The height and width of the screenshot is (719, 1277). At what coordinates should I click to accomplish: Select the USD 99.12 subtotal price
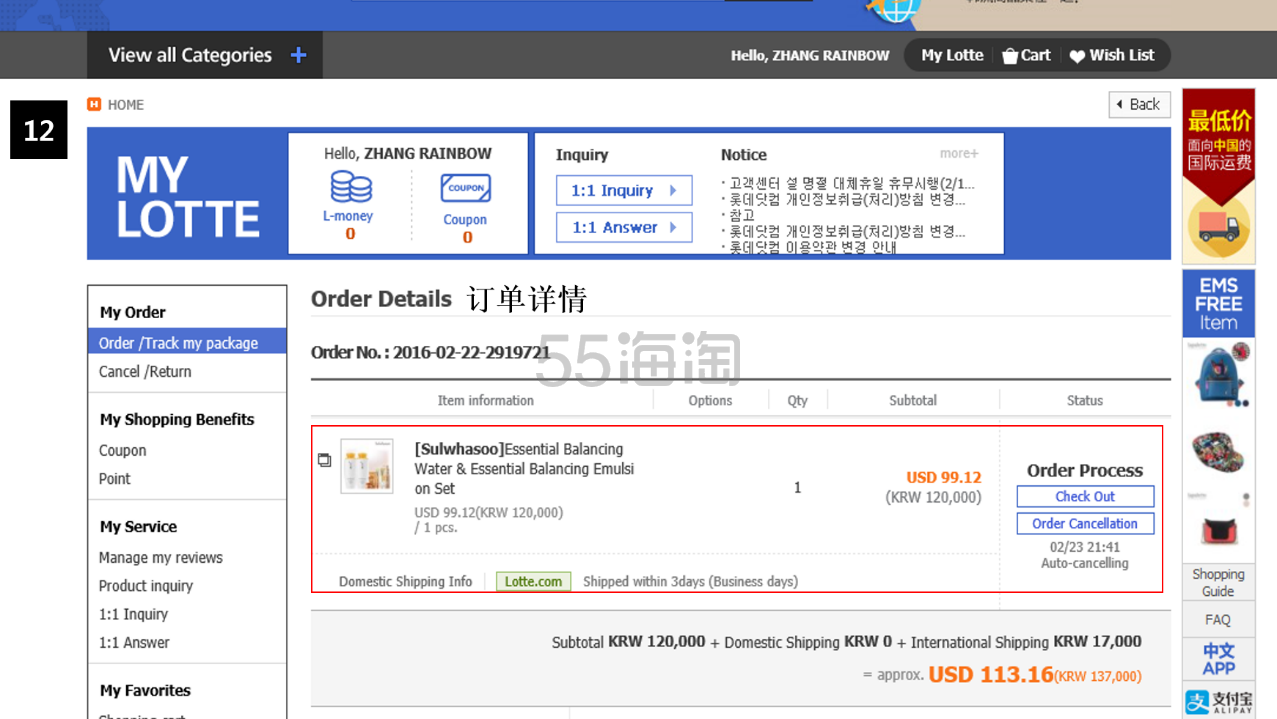[943, 477]
